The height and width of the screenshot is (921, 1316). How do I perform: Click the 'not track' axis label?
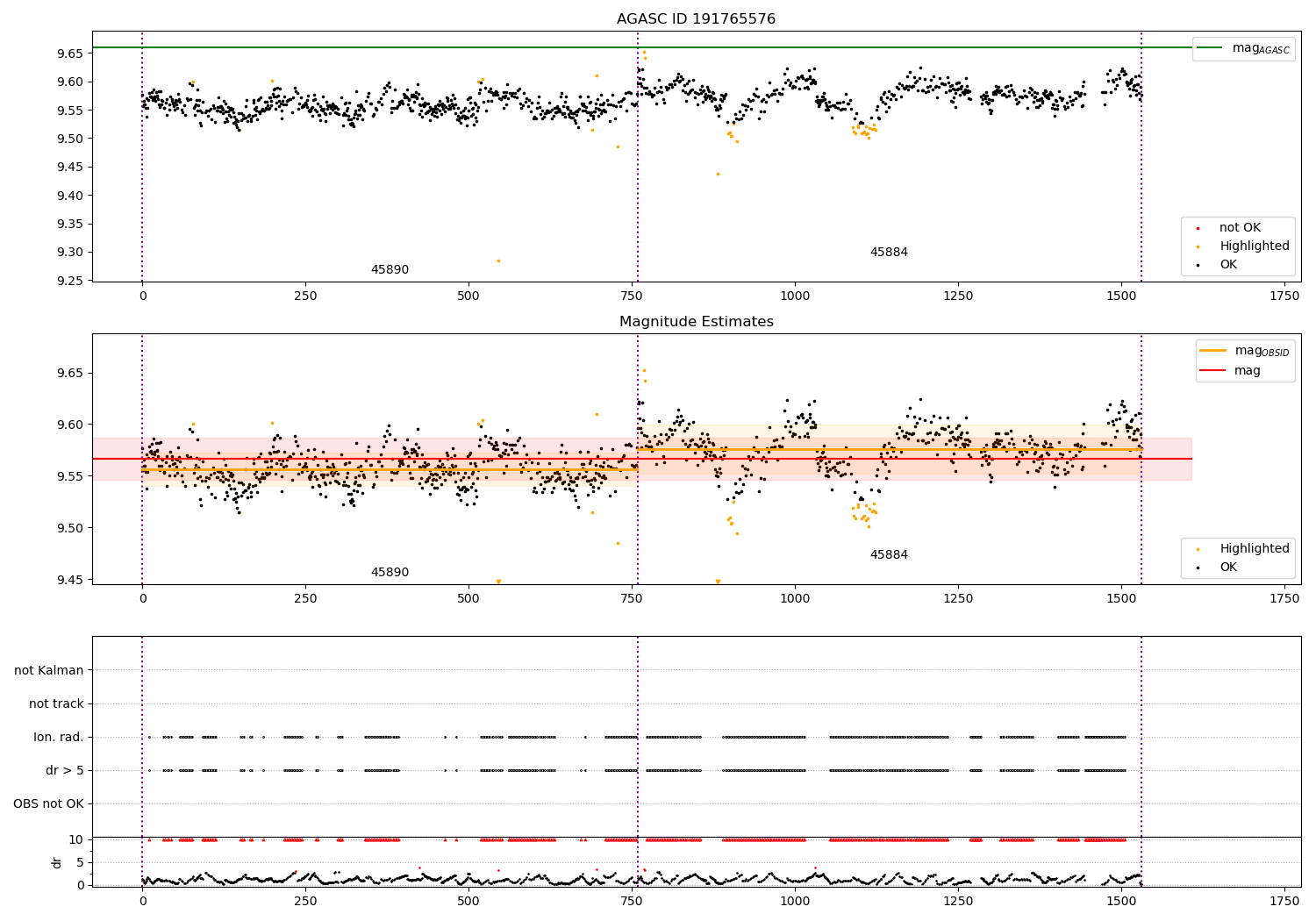tap(56, 704)
